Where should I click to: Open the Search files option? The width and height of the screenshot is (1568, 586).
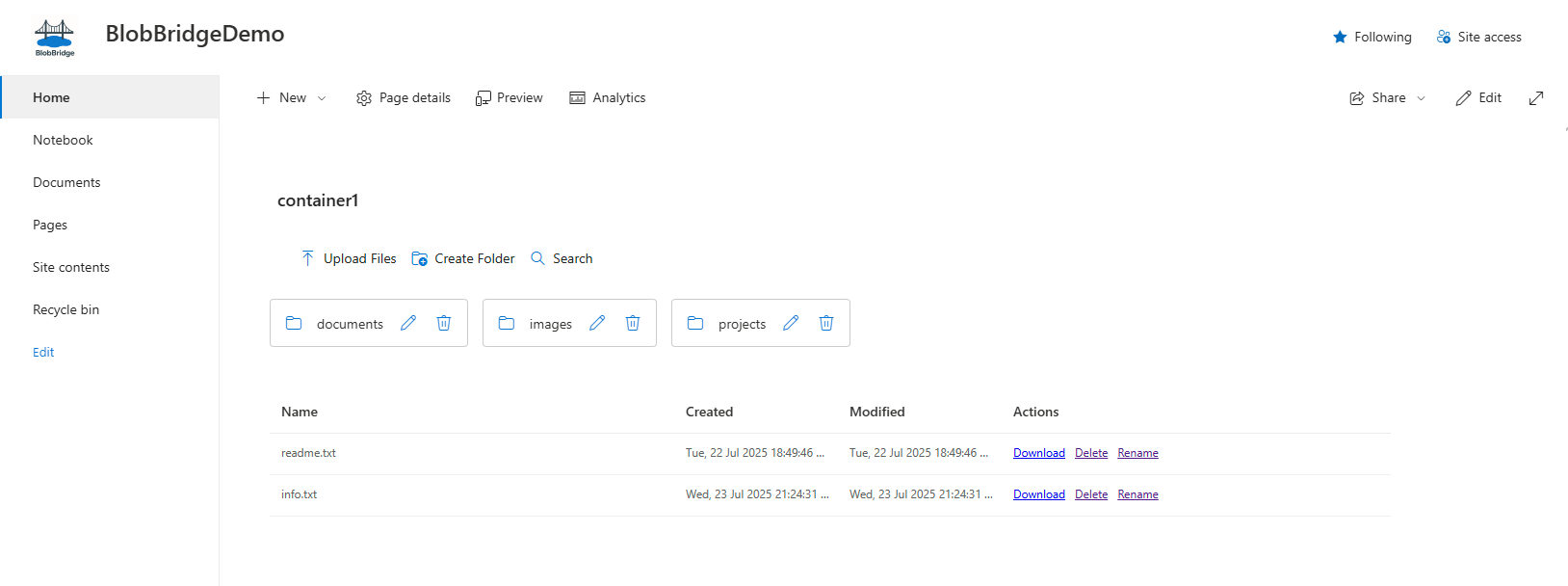tap(562, 258)
